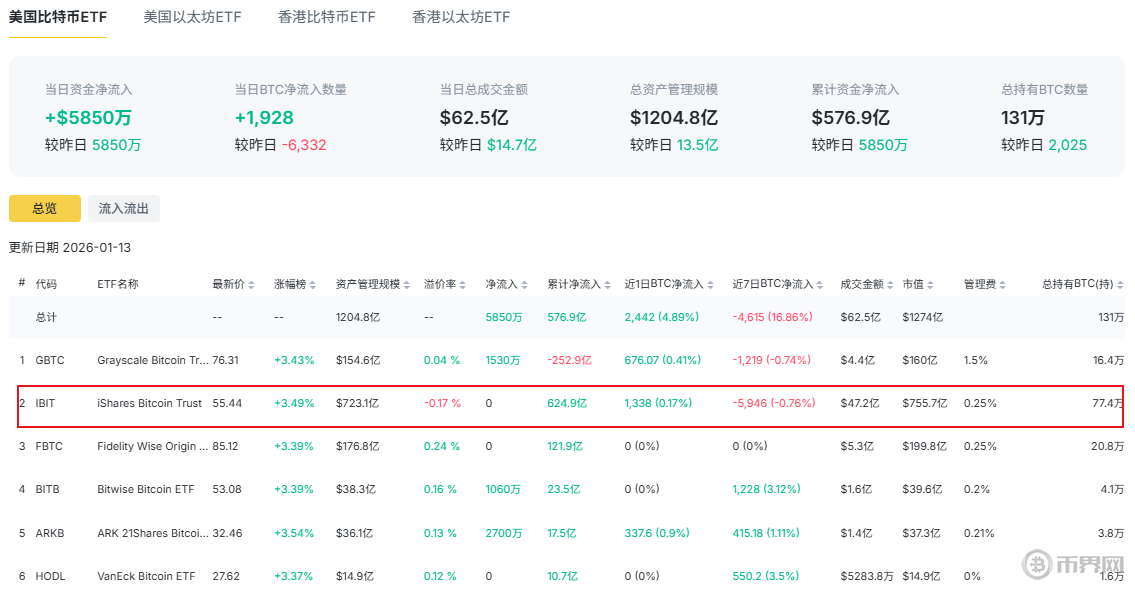Image resolution: width=1135 pixels, height=592 pixels.
Task: Open VanEck Bitcoin ETF name
Action: click(146, 576)
